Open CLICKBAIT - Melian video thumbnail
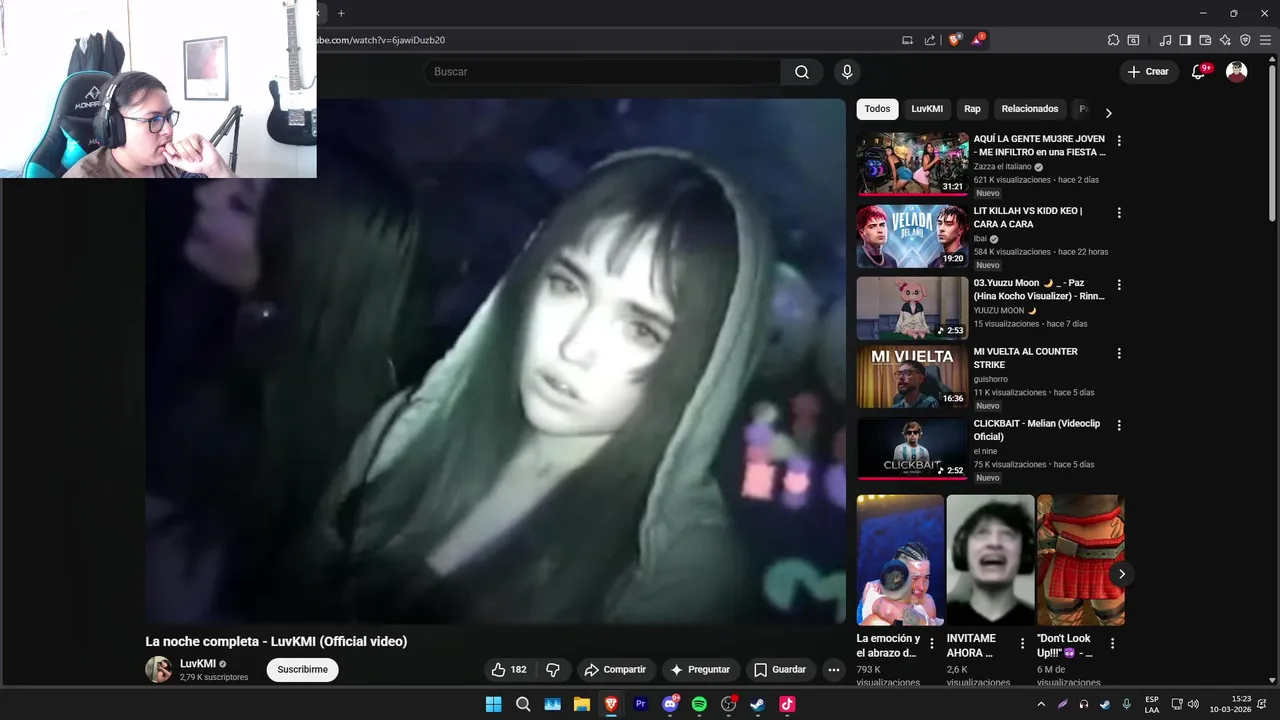 click(913, 448)
